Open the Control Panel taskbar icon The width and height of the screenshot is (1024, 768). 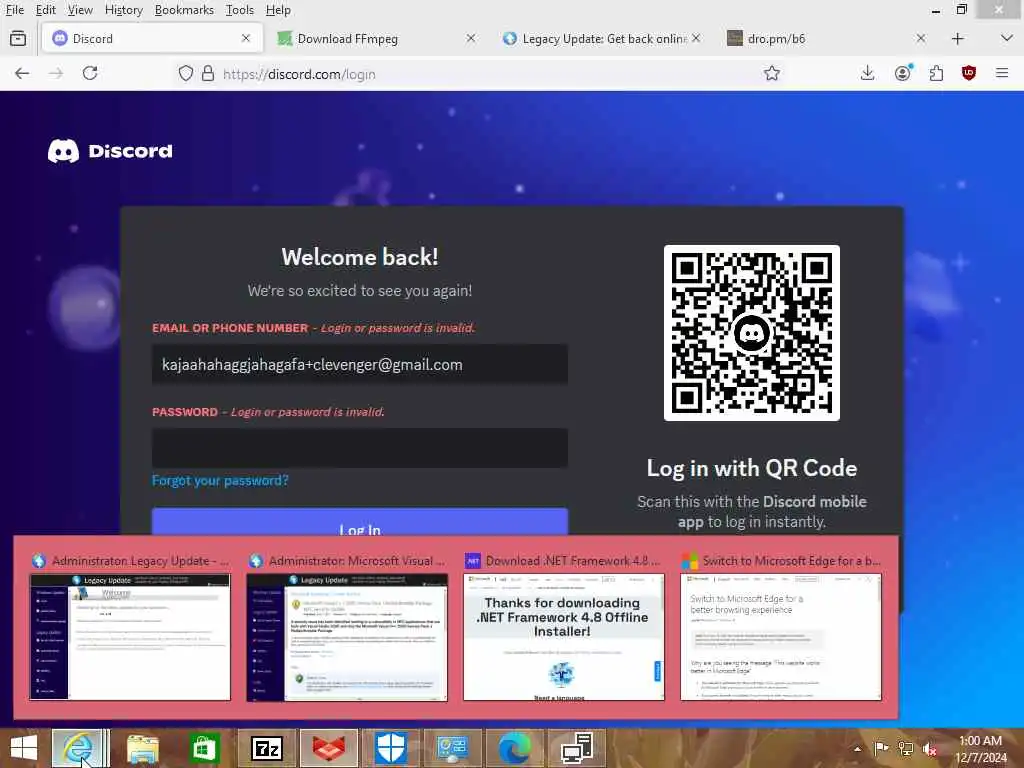click(453, 748)
